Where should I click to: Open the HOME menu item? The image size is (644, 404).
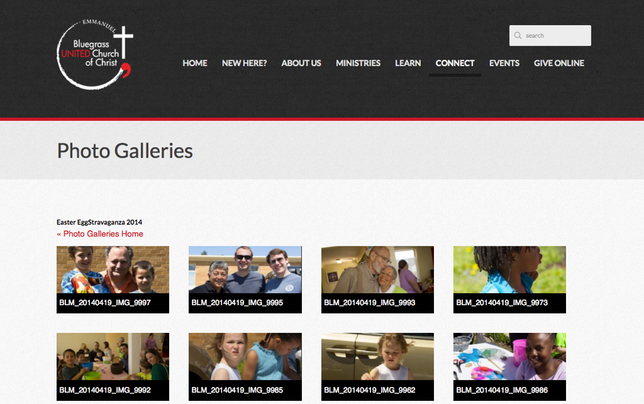195,63
